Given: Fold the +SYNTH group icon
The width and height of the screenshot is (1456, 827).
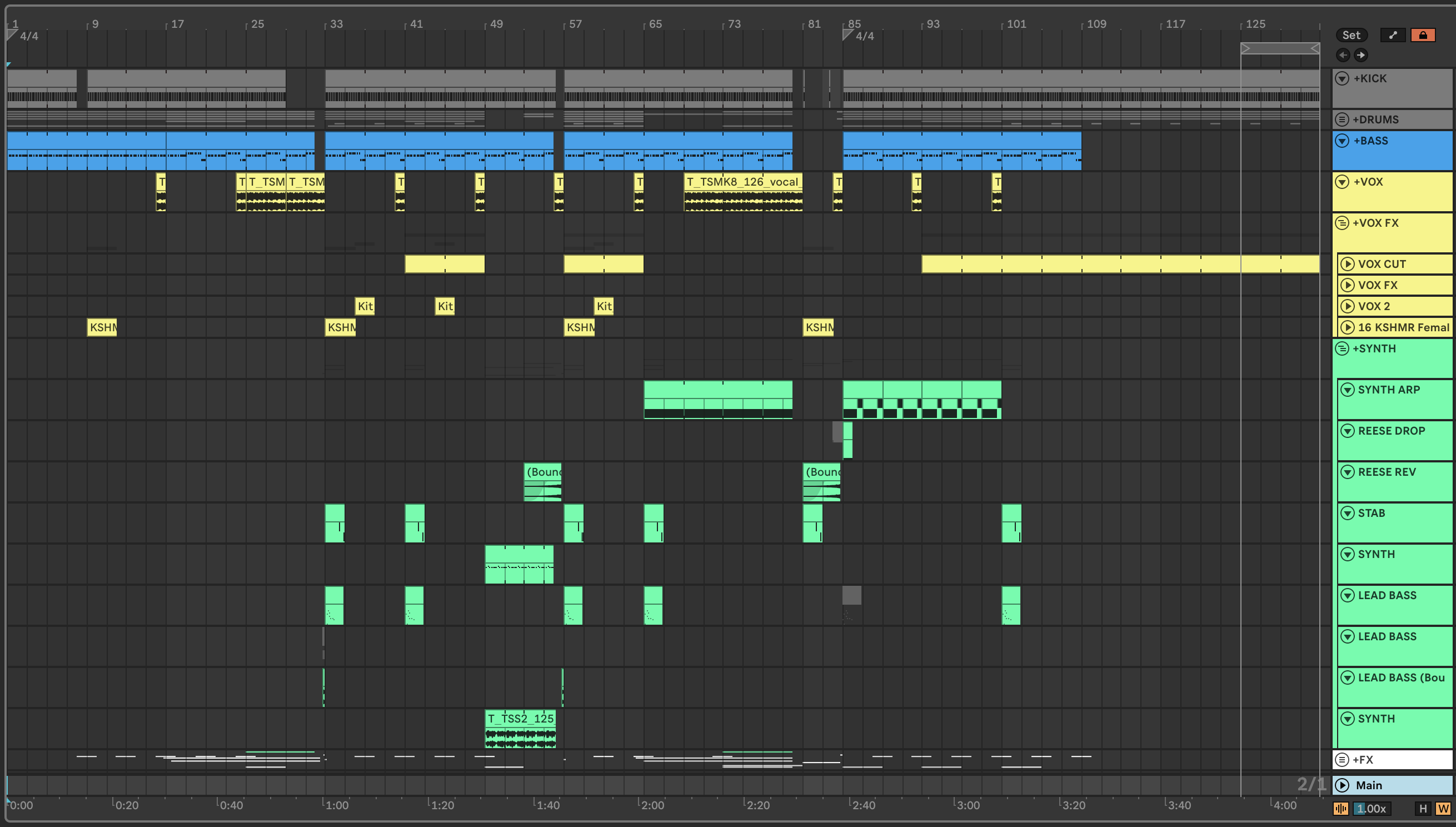Looking at the screenshot, I should 1342,348.
